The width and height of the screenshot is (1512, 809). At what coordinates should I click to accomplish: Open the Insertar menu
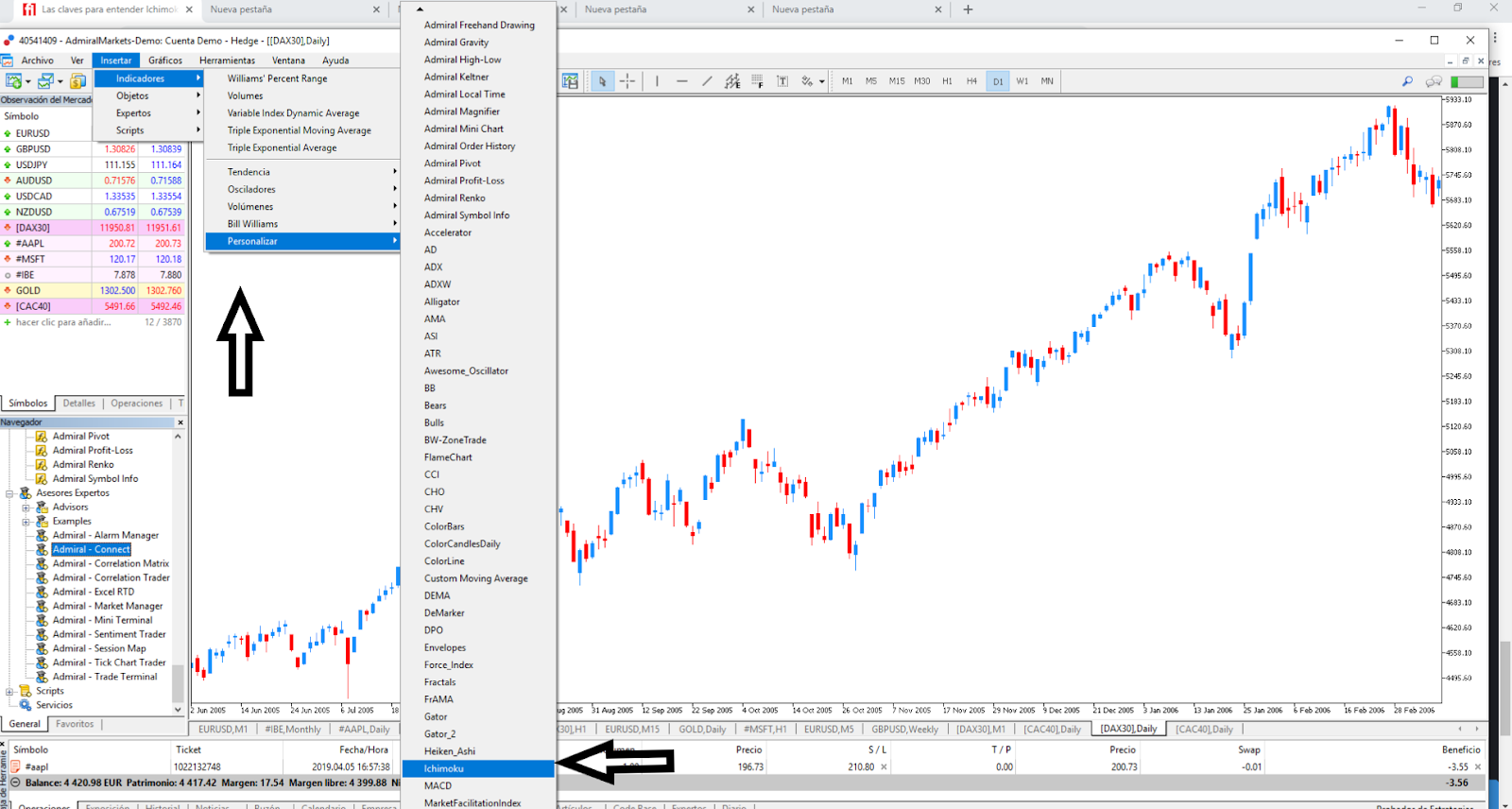click(x=116, y=60)
